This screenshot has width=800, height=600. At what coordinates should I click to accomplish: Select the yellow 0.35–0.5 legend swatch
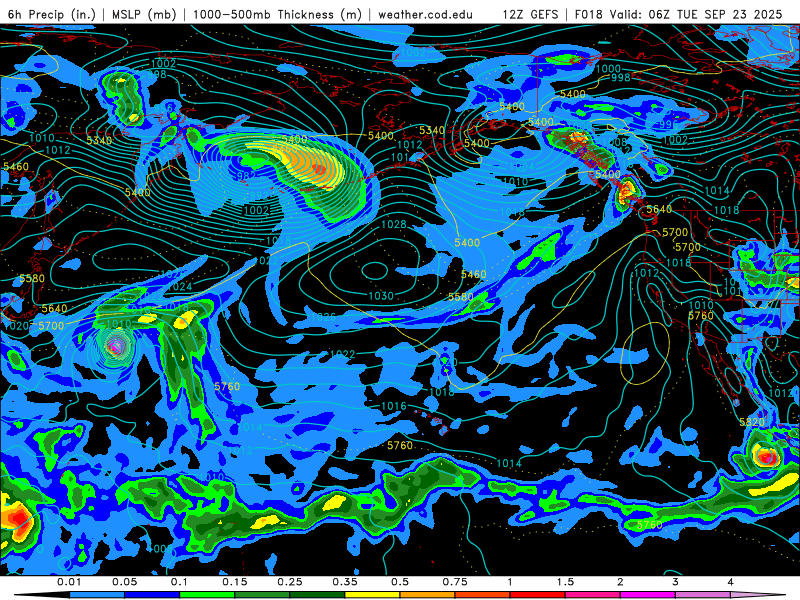click(372, 595)
